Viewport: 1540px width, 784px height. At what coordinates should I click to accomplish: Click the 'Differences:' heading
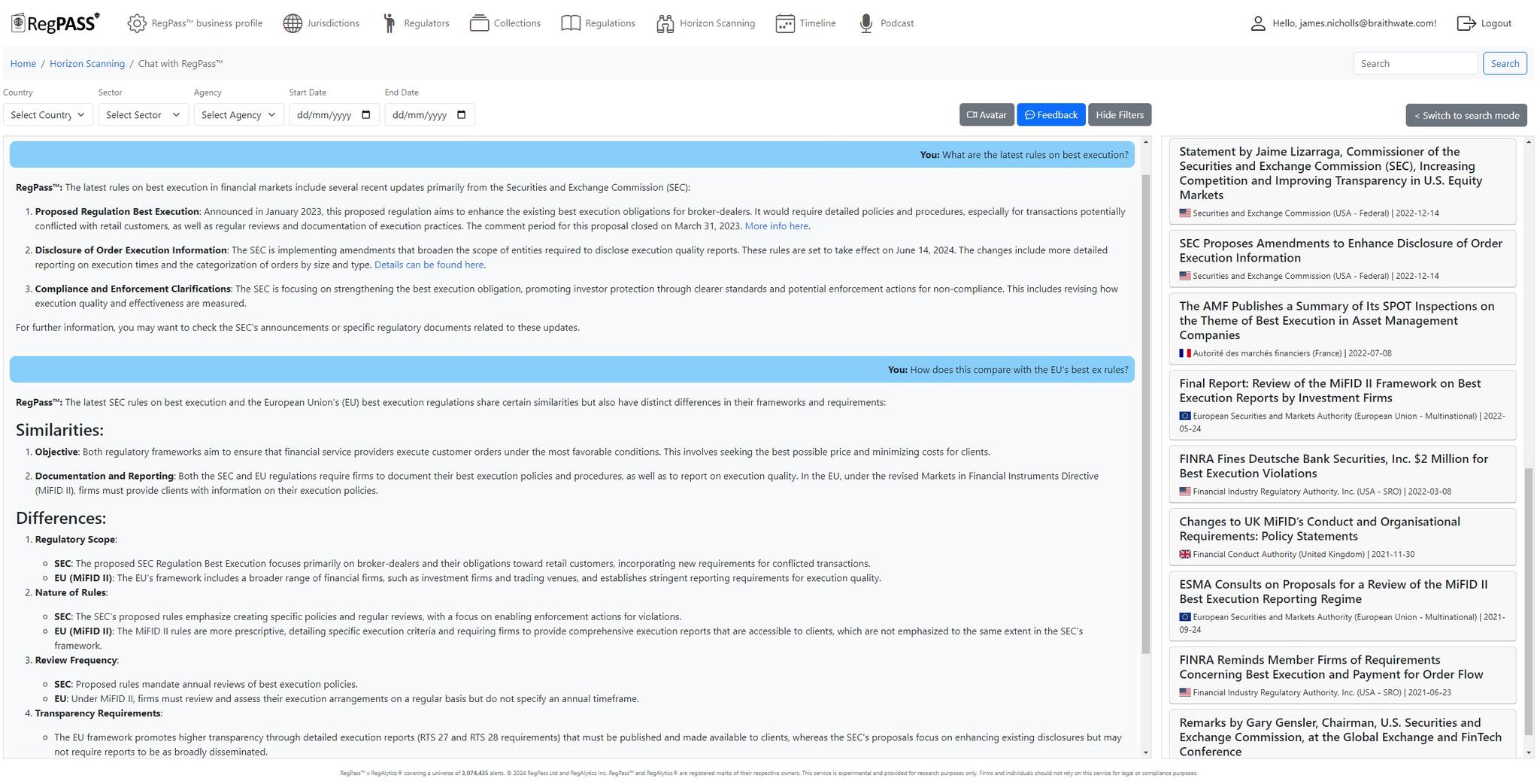coord(61,519)
